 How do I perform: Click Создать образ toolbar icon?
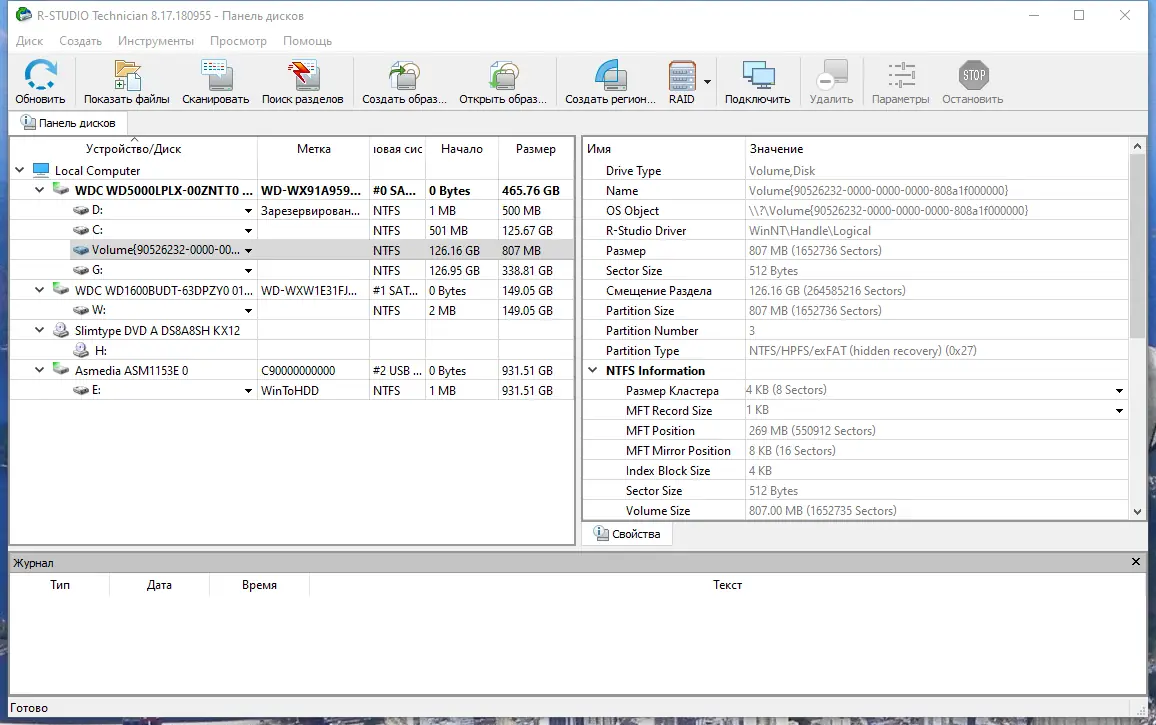coord(405,80)
